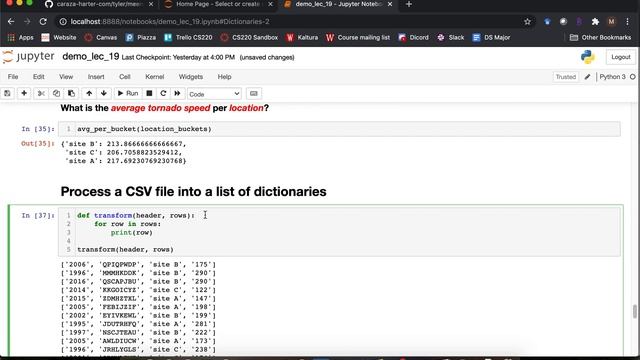Rename notebook title demo_lec_19
Image resolution: width=640 pixels, height=360 pixels.
pyautogui.click(x=91, y=57)
